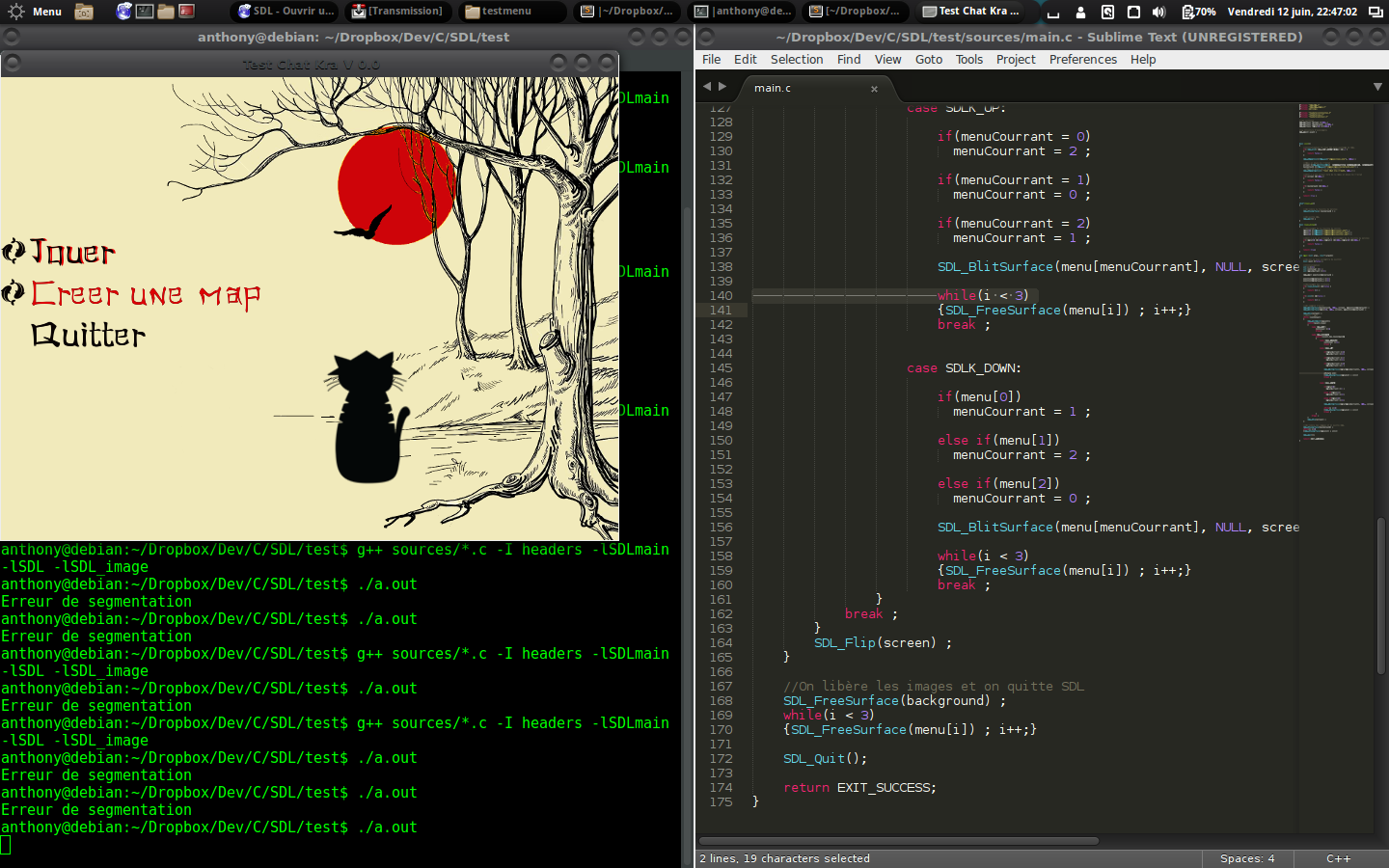Click the rounded square tray icon
The width and height of the screenshot is (1389, 868).
pyautogui.click(x=1133, y=12)
